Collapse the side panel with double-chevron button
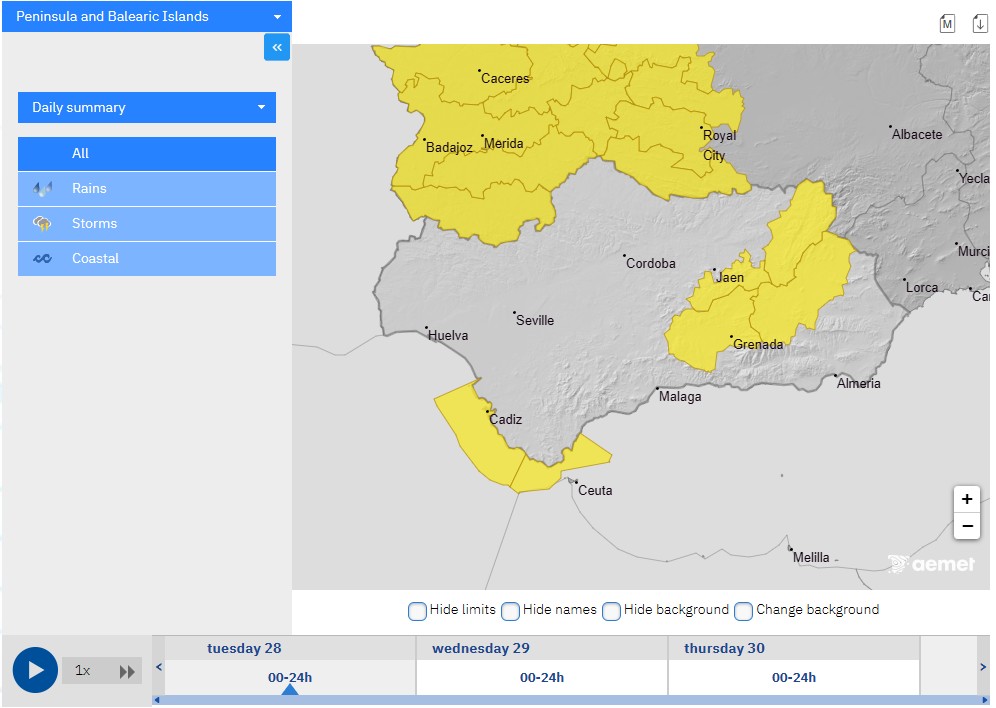 [277, 47]
